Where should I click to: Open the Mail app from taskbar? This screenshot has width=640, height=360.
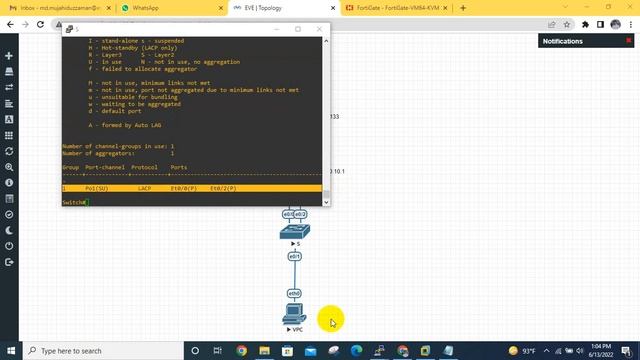pos(310,351)
